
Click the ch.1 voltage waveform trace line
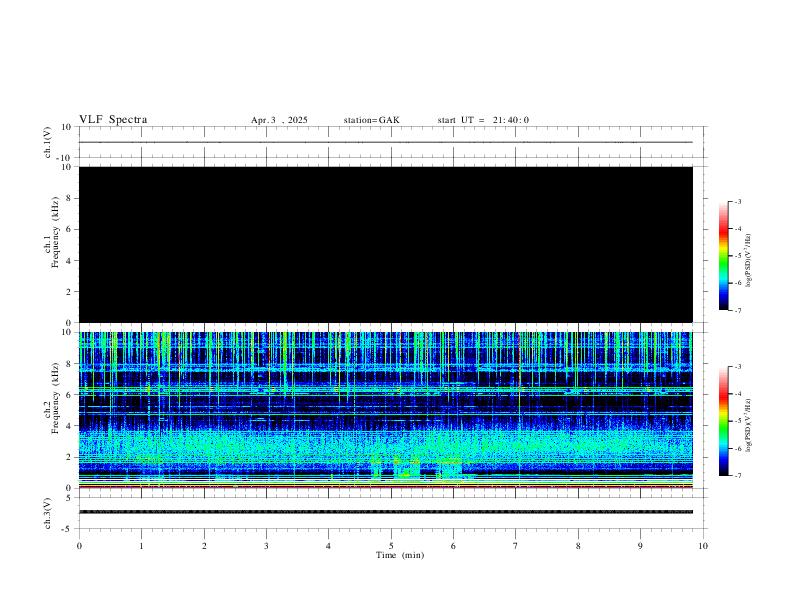point(386,142)
